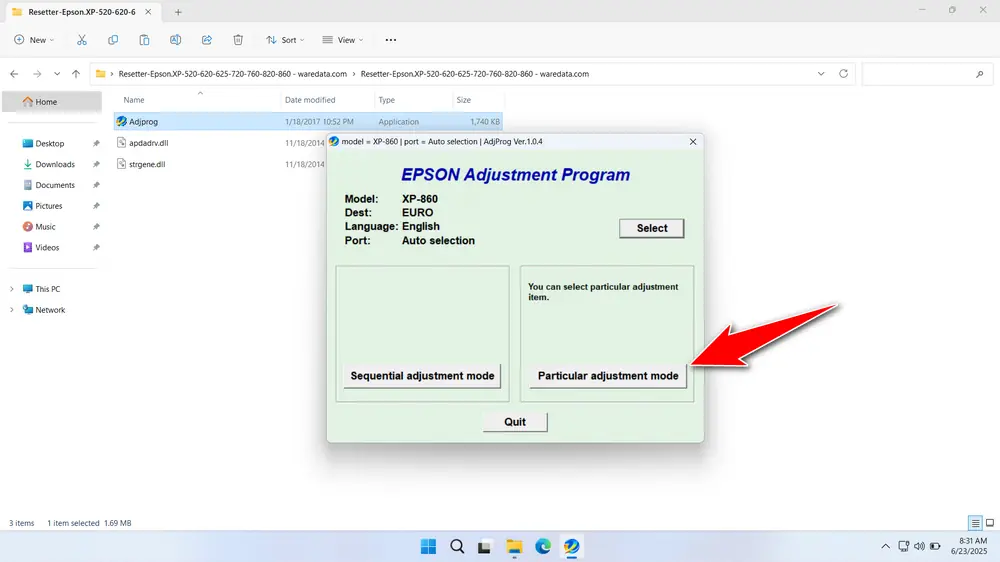This screenshot has height=562, width=1000.
Task: Switch to large thumbnails view in status bar
Action: click(x=990, y=523)
